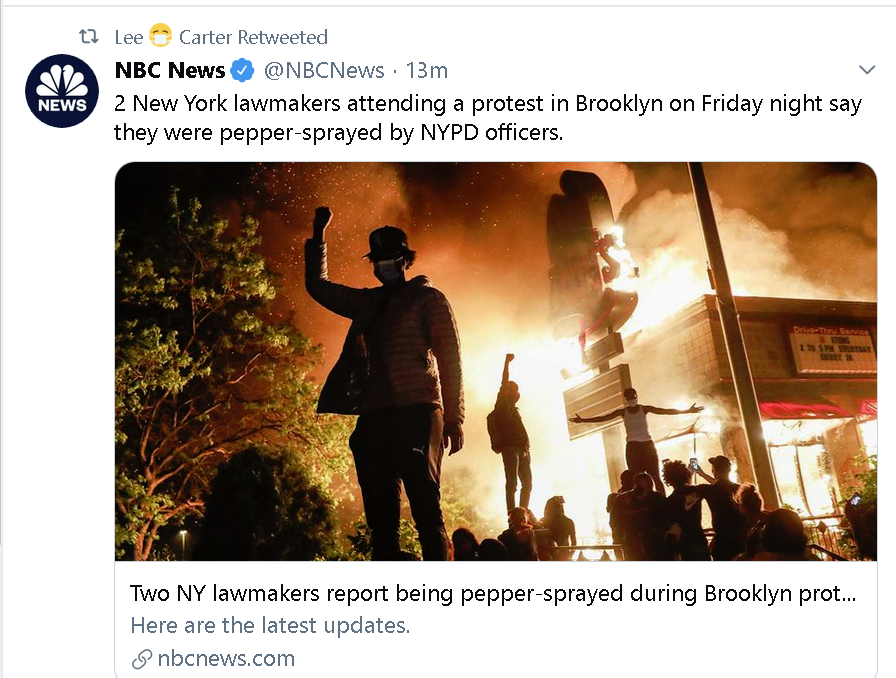Click the blue verified badge
Viewport: 896px width, 678px height.
(x=242, y=70)
